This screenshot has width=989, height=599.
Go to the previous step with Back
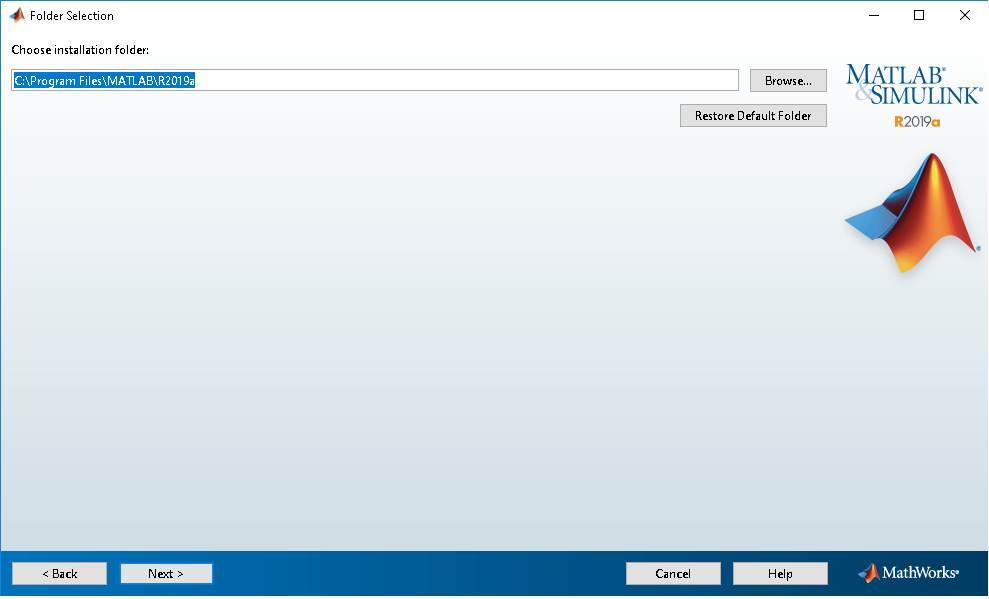pos(59,574)
